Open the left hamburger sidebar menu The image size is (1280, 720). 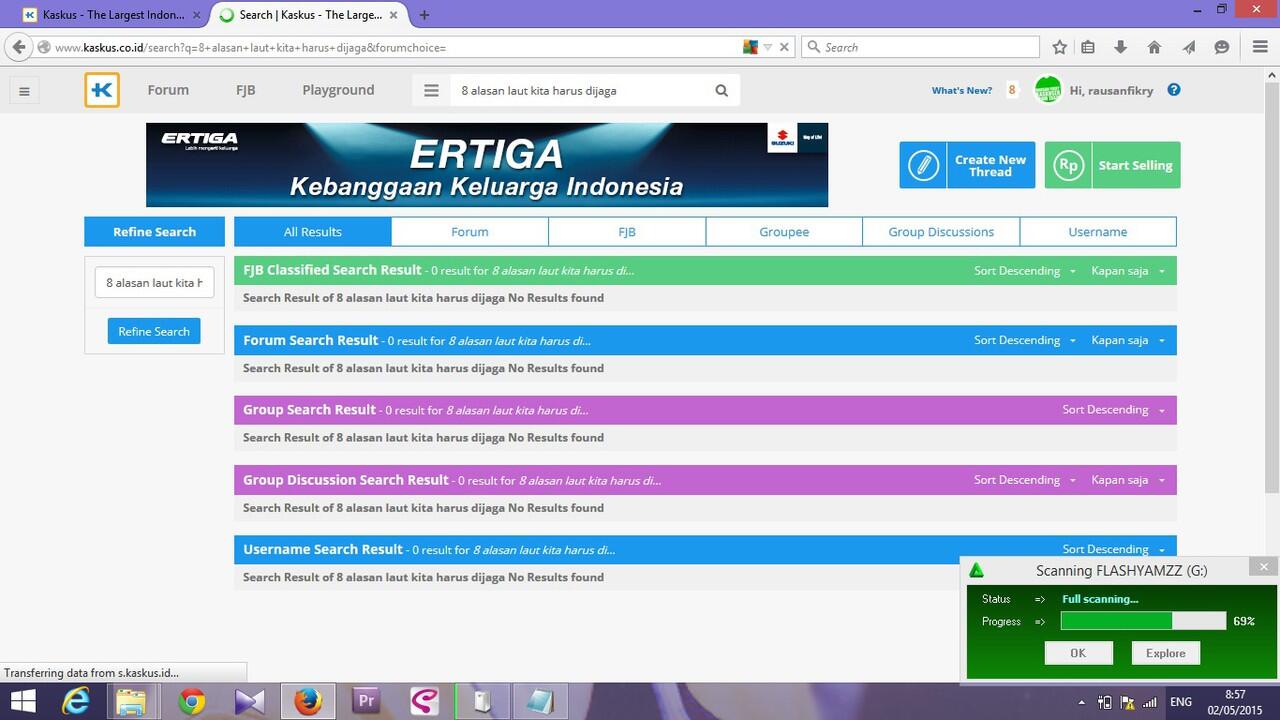[24, 91]
